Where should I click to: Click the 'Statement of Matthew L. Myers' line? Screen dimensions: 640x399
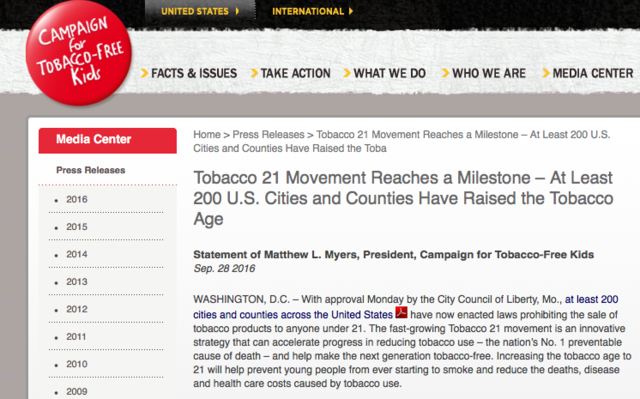393,255
